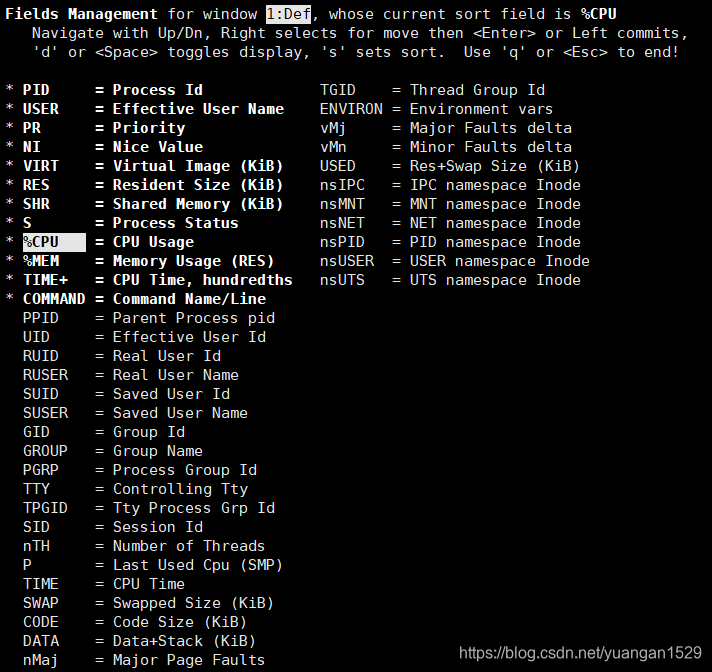Viewport: 712px width, 672px height.
Task: Click 'Process Status' description text
Action: (x=176, y=223)
